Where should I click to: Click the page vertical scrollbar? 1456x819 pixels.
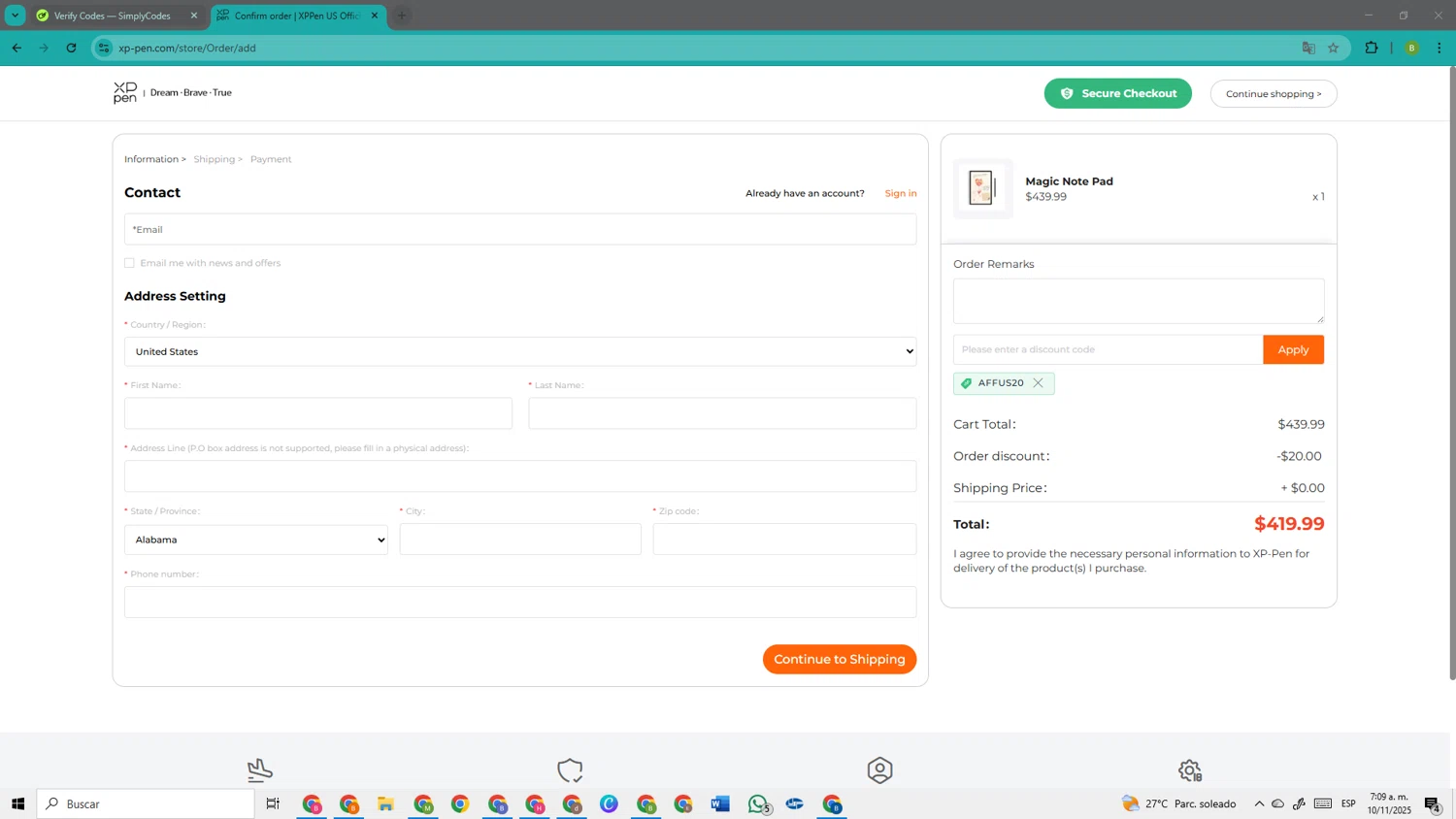click(x=1452, y=373)
